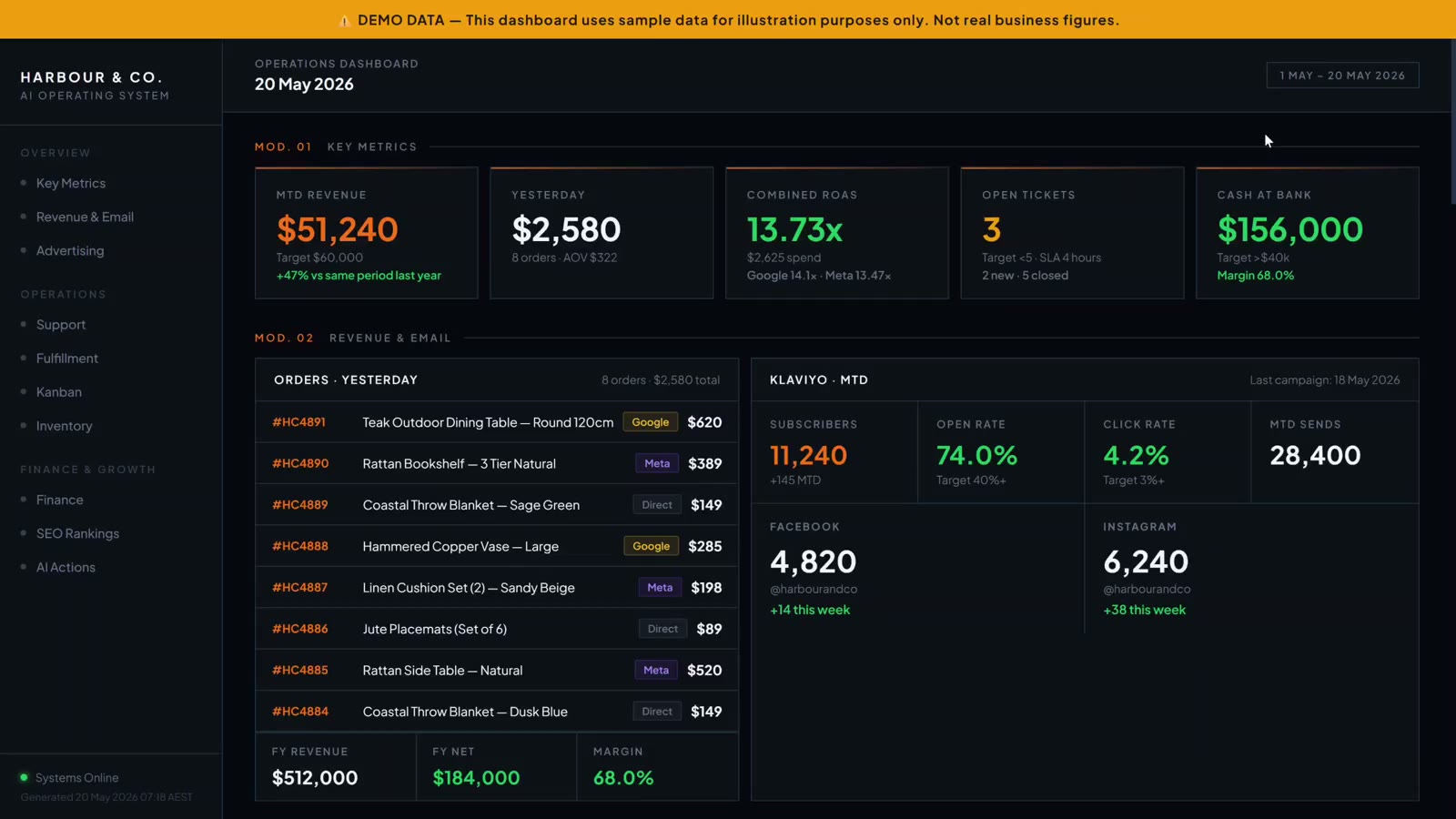Open order #HC4885
Image resolution: width=1456 pixels, height=819 pixels.
300,671
